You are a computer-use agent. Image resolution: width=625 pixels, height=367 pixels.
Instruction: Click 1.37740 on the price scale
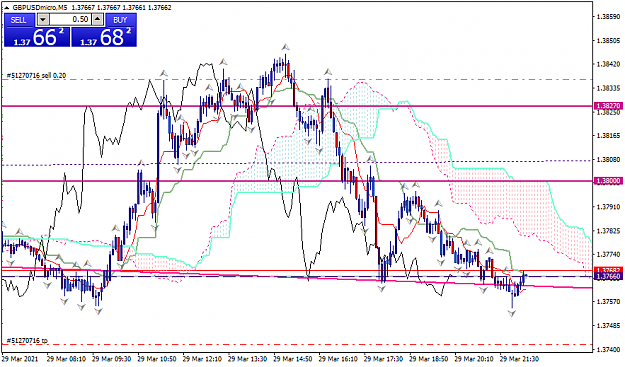[x=609, y=254]
